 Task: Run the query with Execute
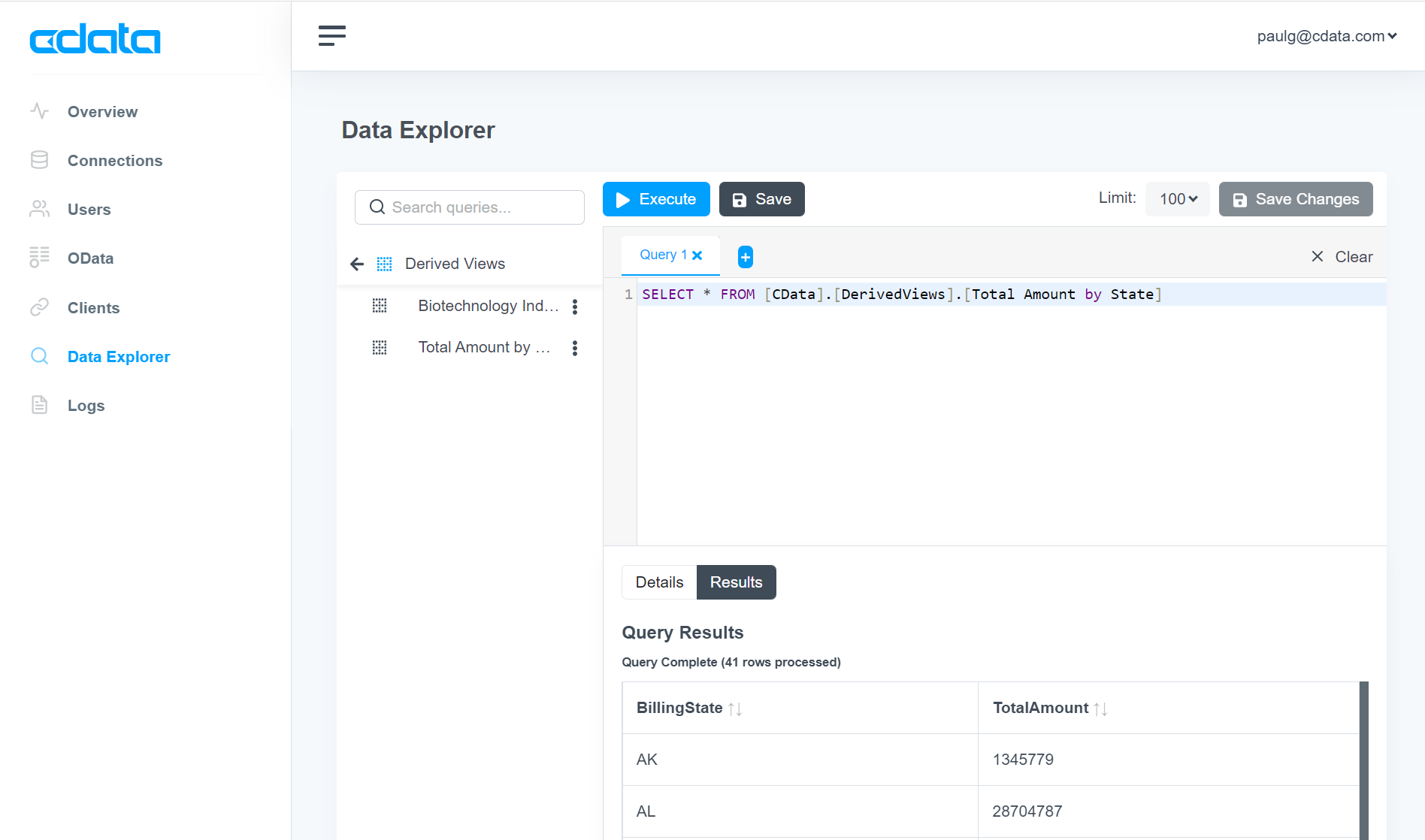tap(656, 199)
